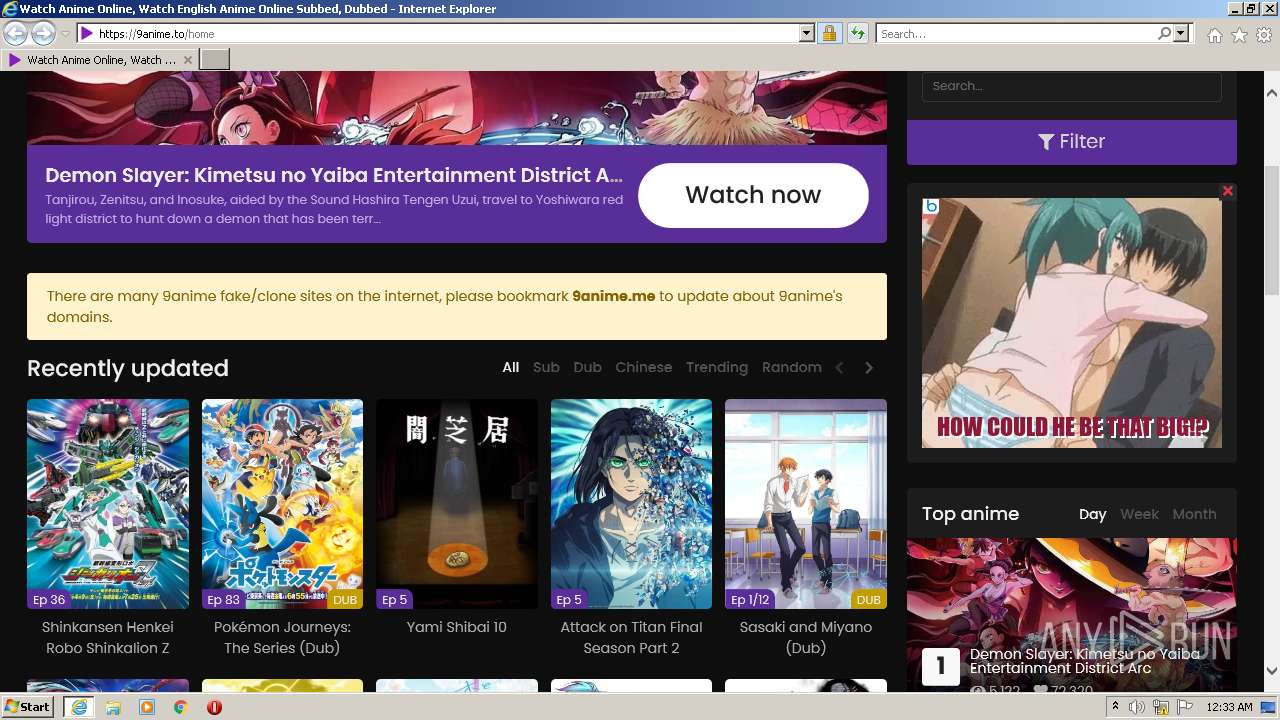Go to previous page of Recently updated

point(840,368)
